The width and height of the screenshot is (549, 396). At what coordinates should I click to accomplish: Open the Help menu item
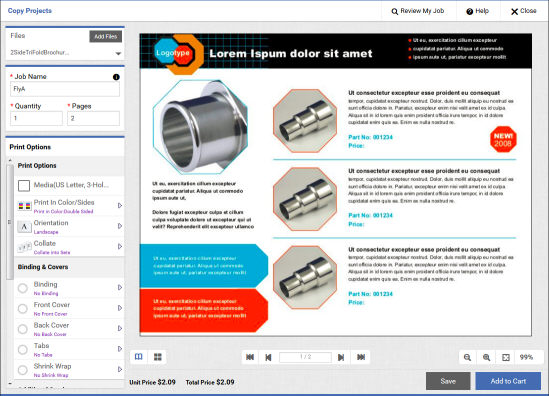pos(478,11)
